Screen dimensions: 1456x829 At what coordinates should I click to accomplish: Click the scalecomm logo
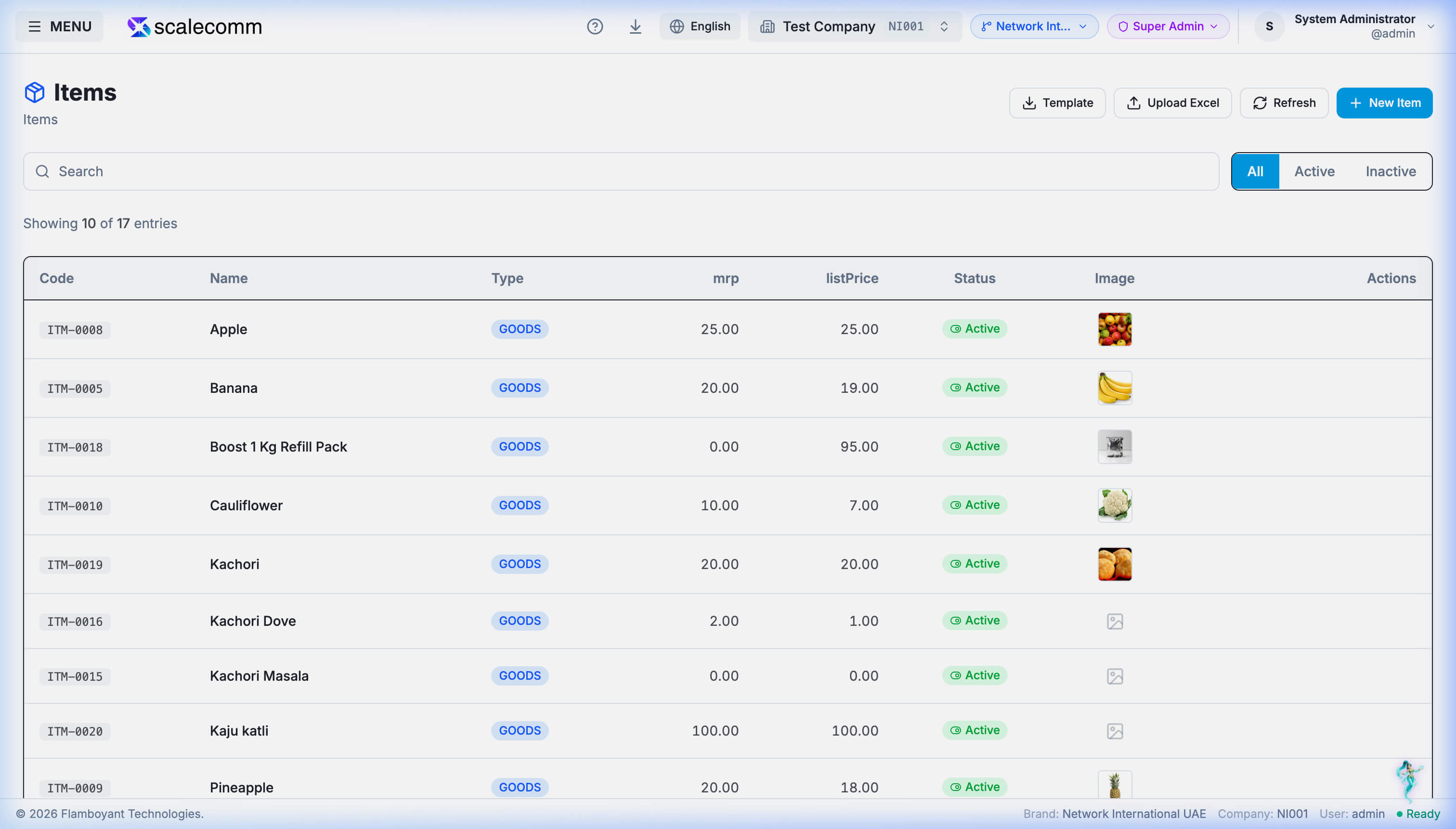click(x=195, y=26)
